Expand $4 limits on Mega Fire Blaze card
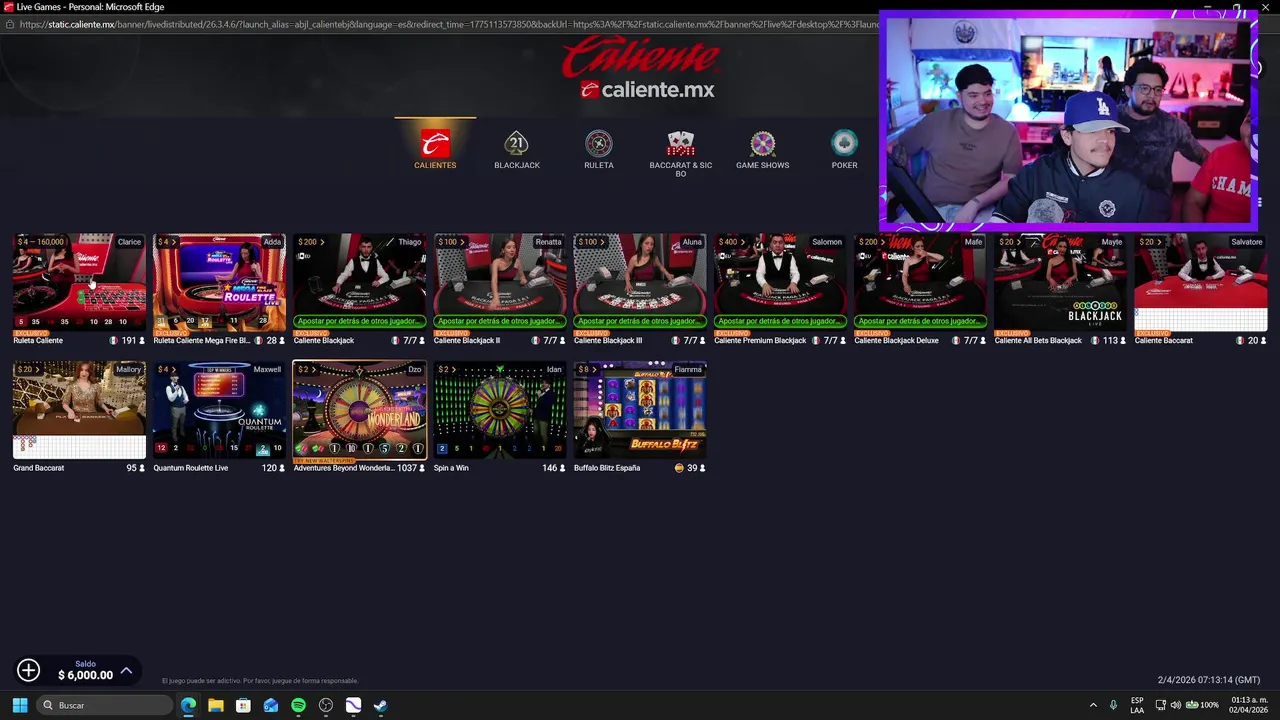Screen dimensions: 1280x720 (x=167, y=242)
